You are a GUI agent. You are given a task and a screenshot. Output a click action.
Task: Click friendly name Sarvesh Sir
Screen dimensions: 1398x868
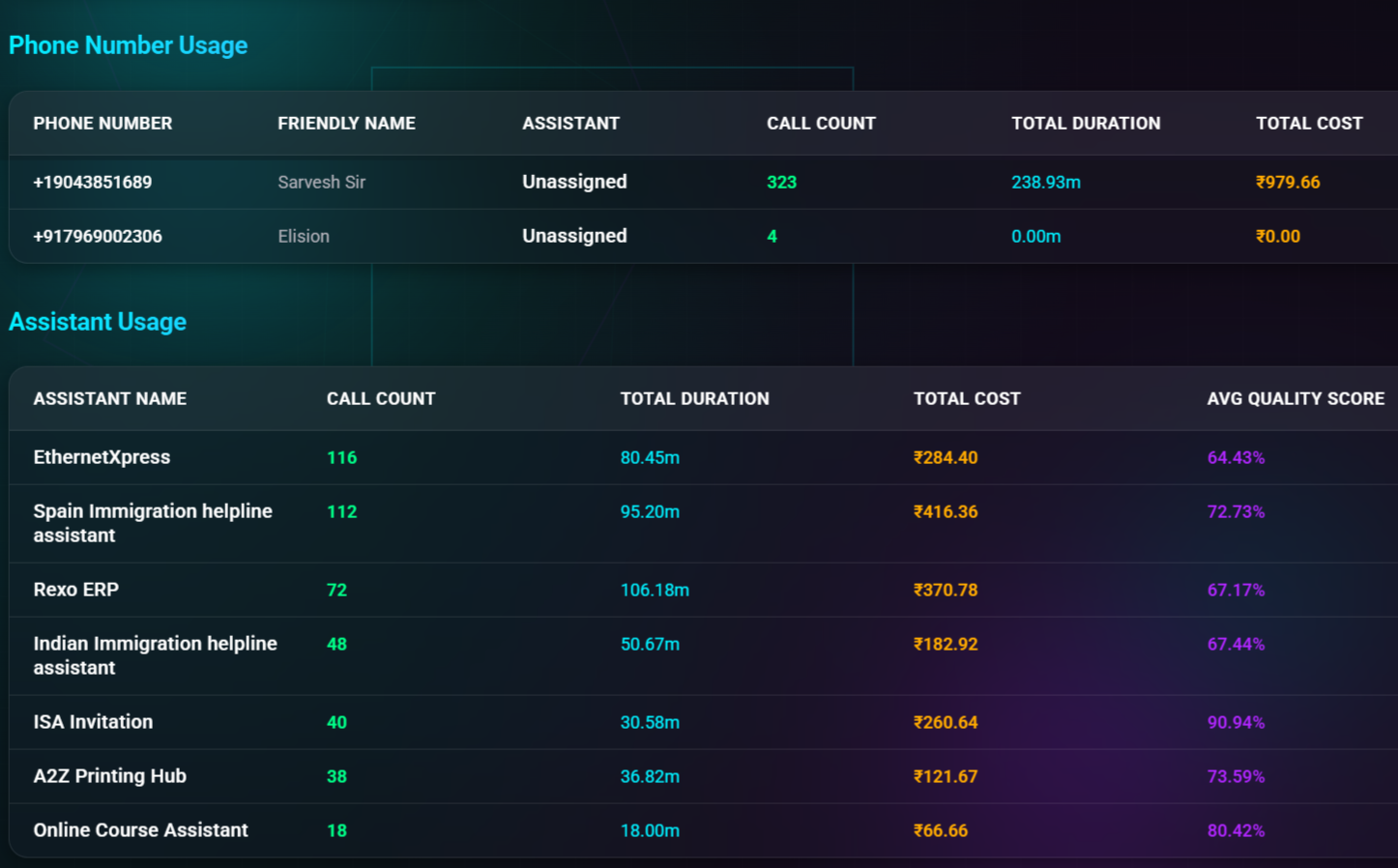tap(321, 182)
